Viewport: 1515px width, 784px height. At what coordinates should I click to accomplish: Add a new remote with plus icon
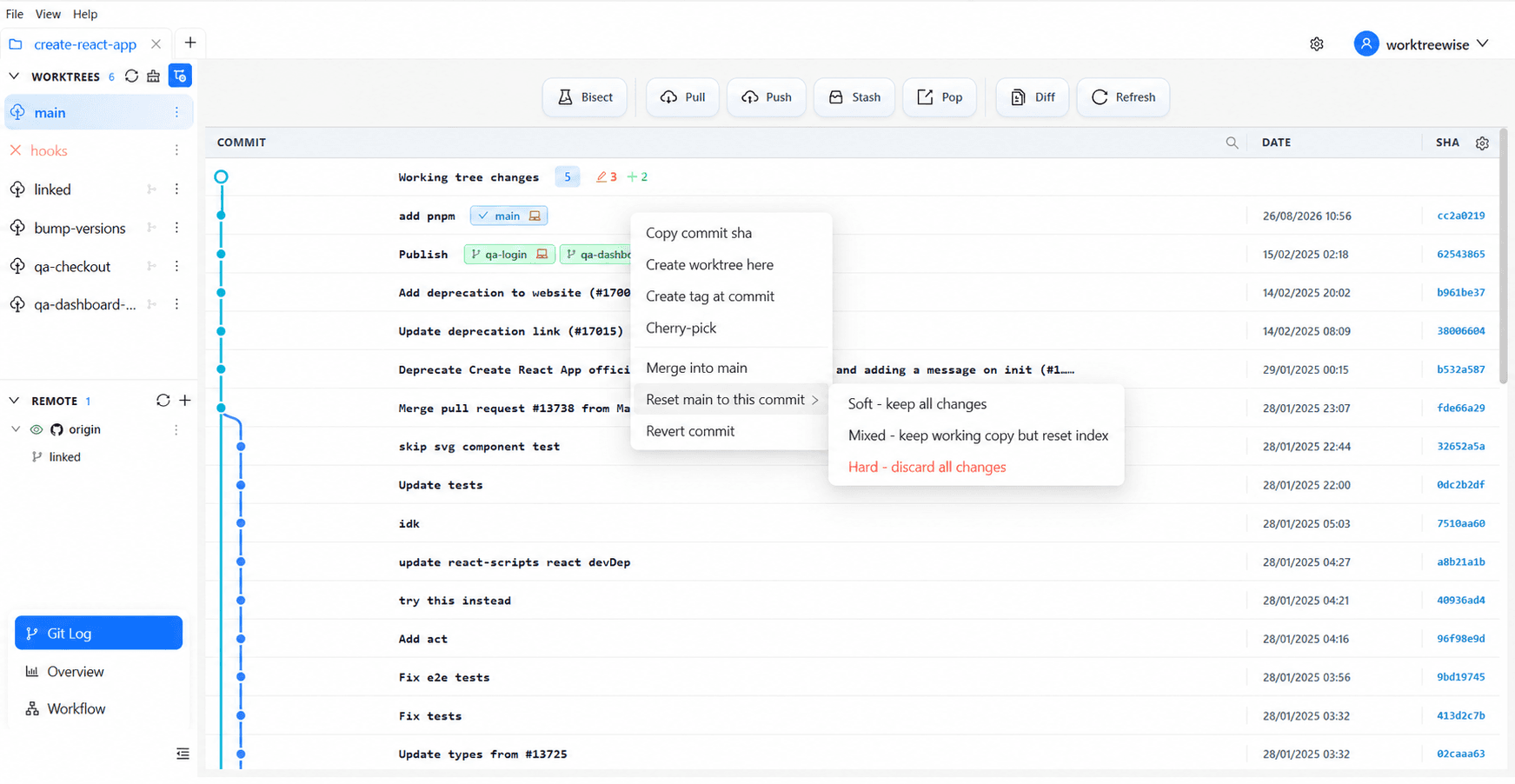pyautogui.click(x=185, y=401)
